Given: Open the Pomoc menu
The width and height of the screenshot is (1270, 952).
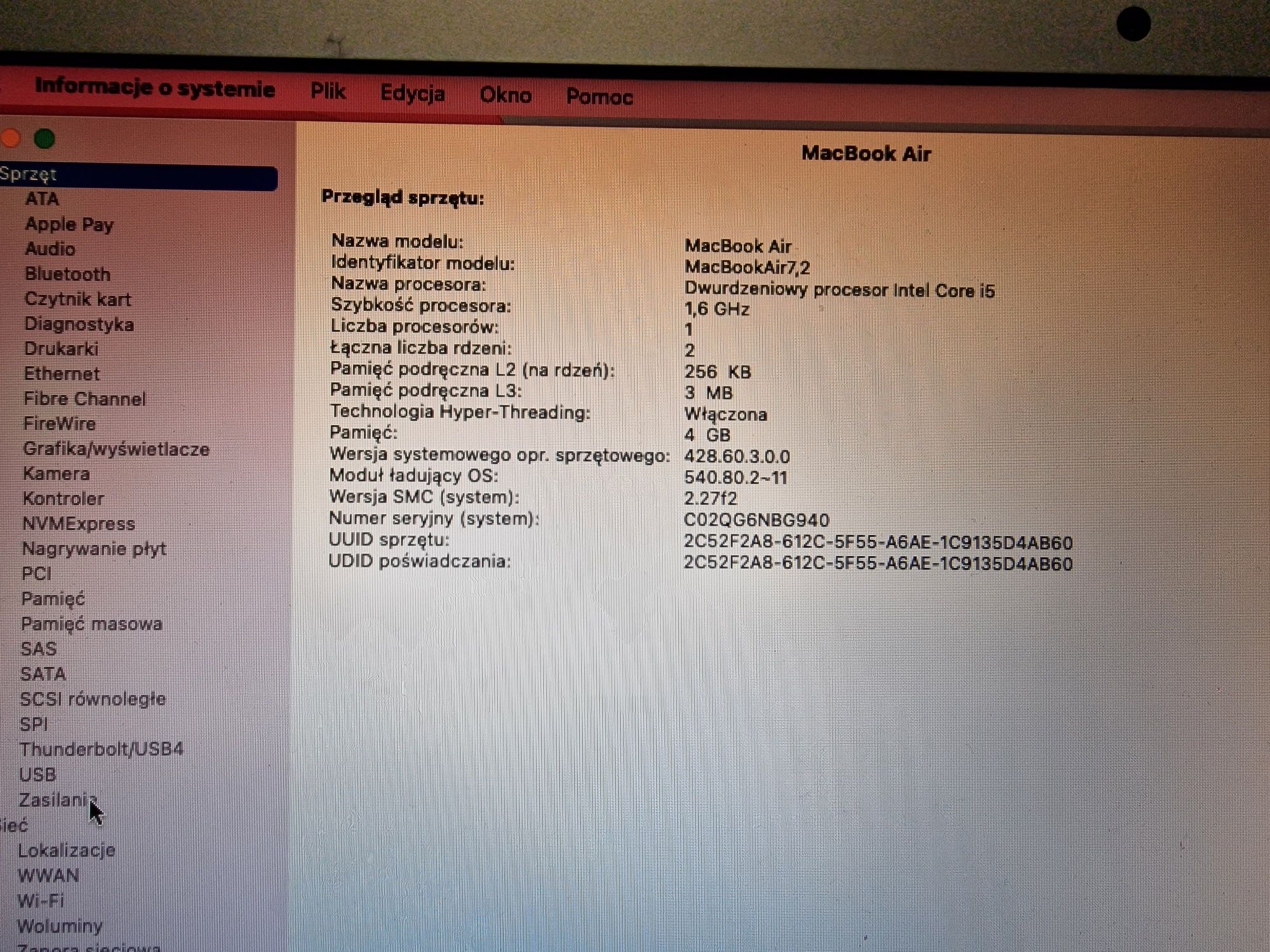Looking at the screenshot, I should [x=599, y=97].
